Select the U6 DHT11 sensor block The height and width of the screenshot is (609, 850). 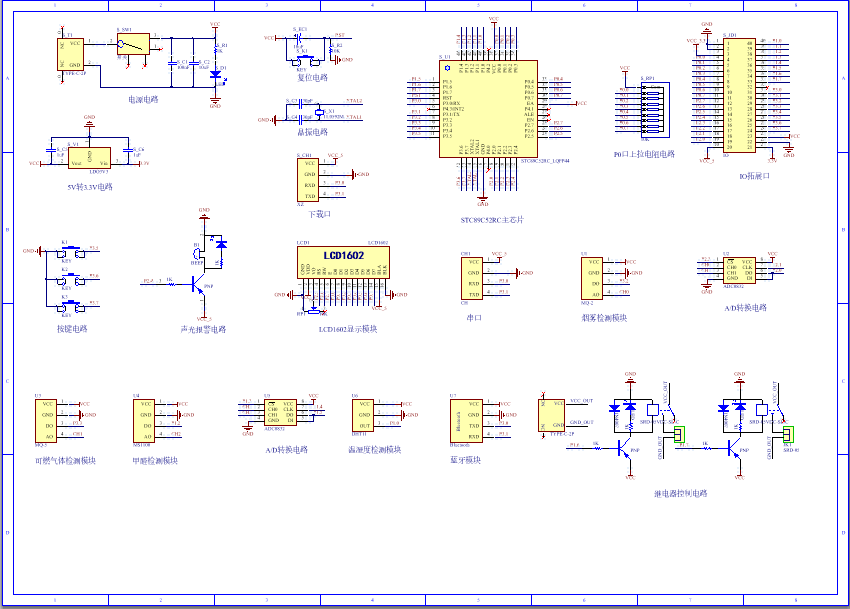tap(363, 415)
